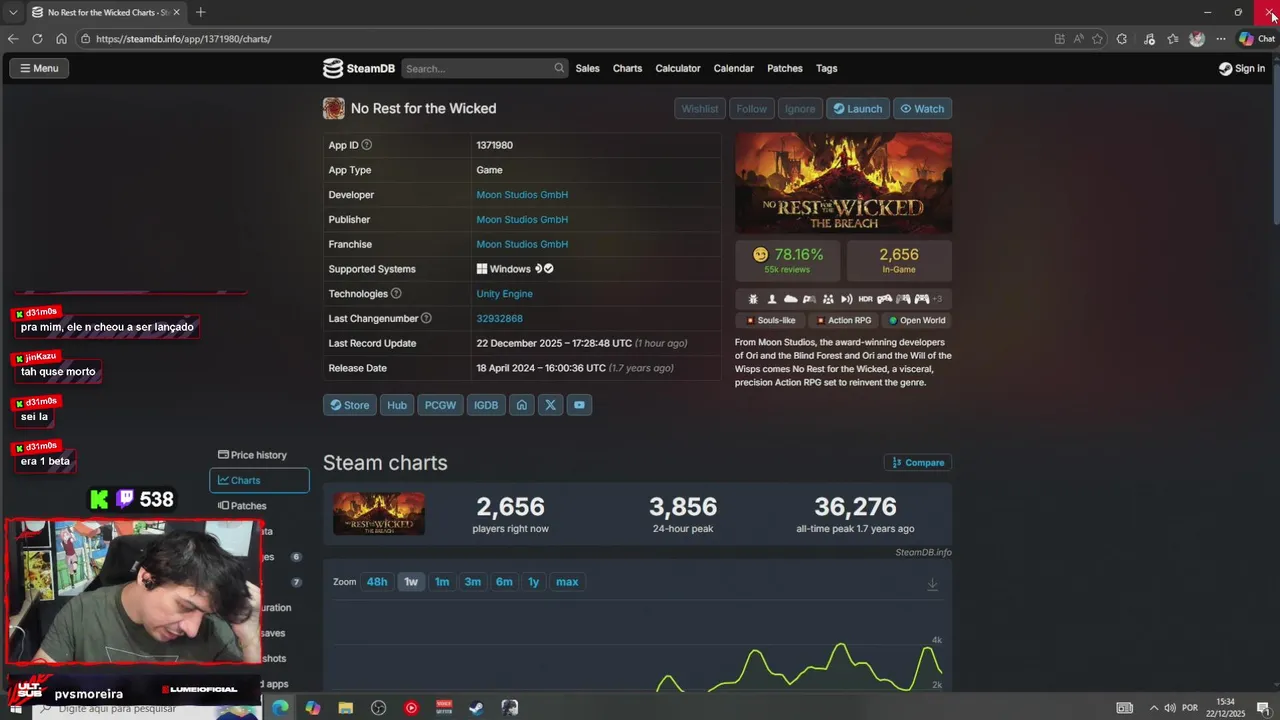The height and width of the screenshot is (720, 1280).
Task: Open the Sales nav item
Action: pos(588,68)
